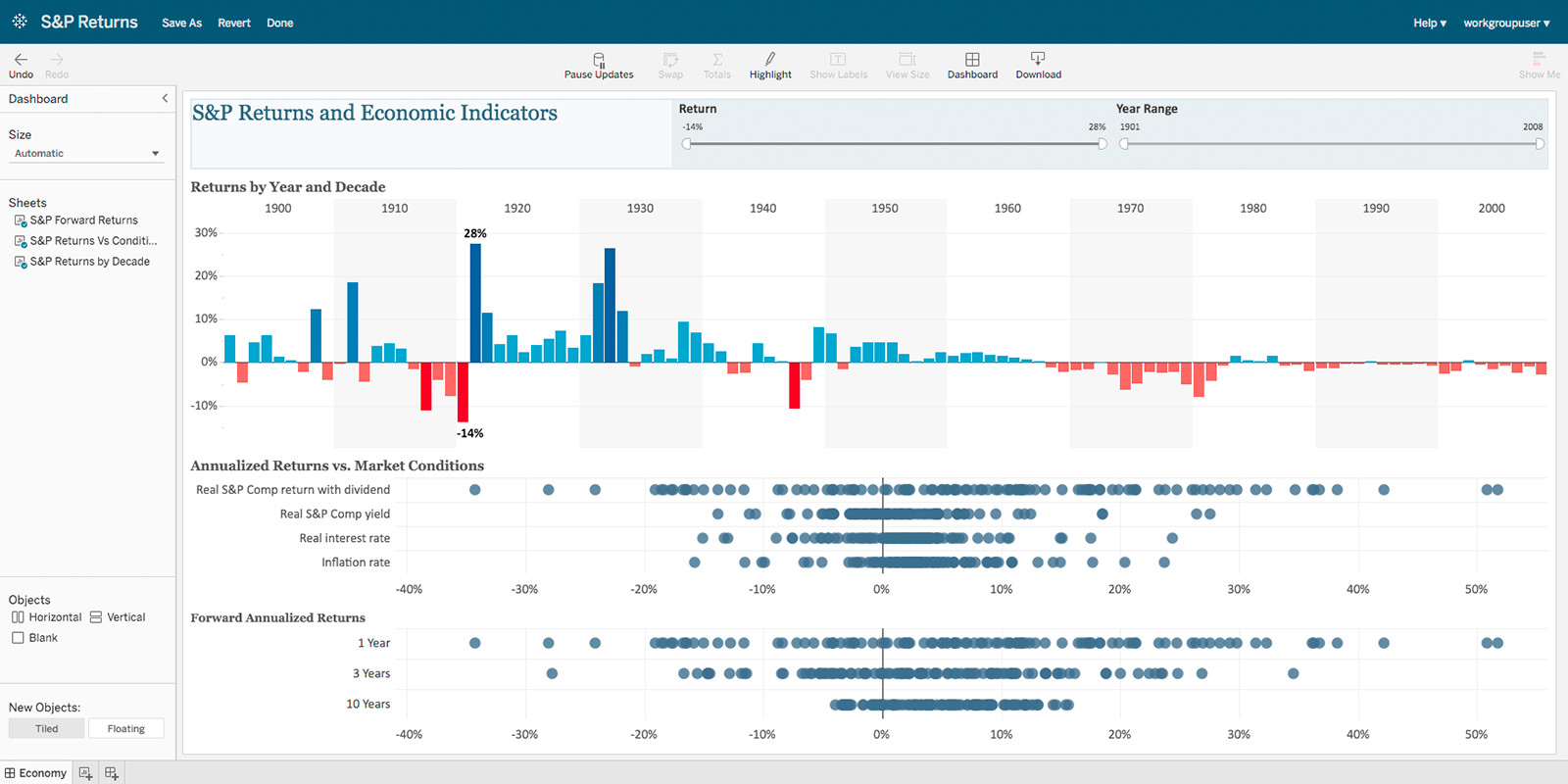Image resolution: width=1568 pixels, height=784 pixels.
Task: Expand the workgroupuser account menu
Action: [1506, 23]
